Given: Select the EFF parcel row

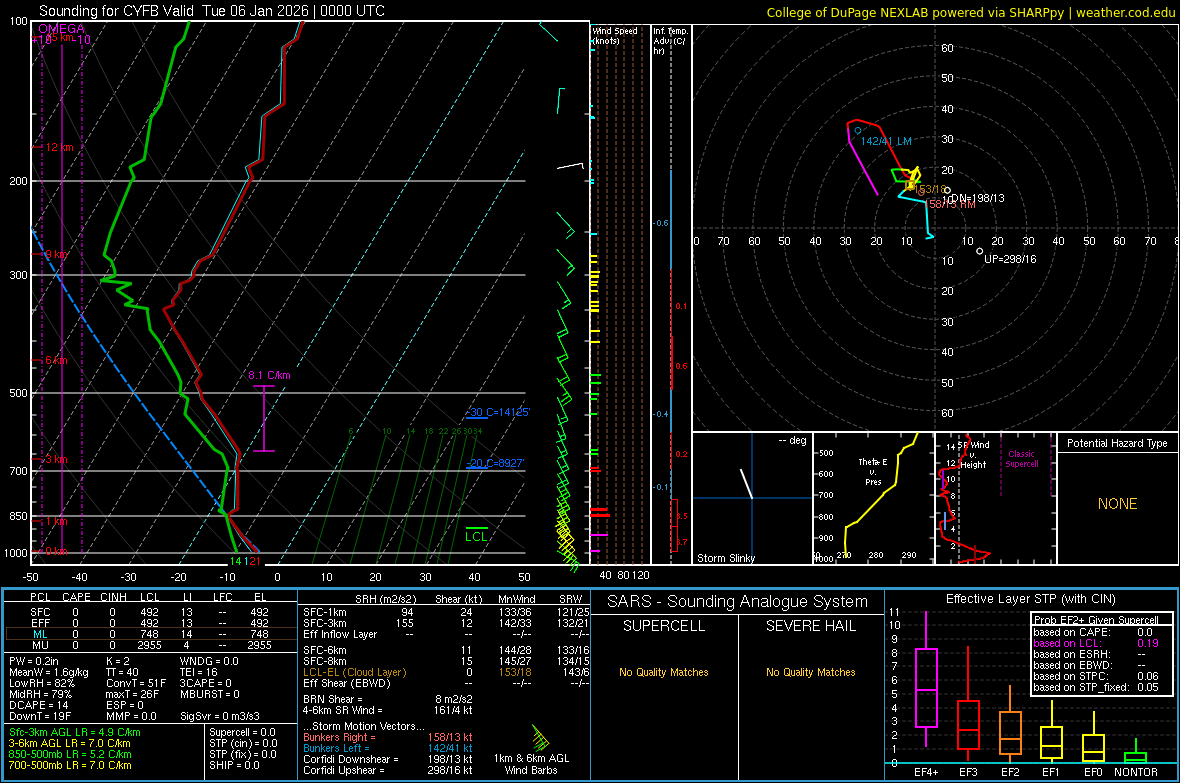Looking at the screenshot, I should (151, 623).
